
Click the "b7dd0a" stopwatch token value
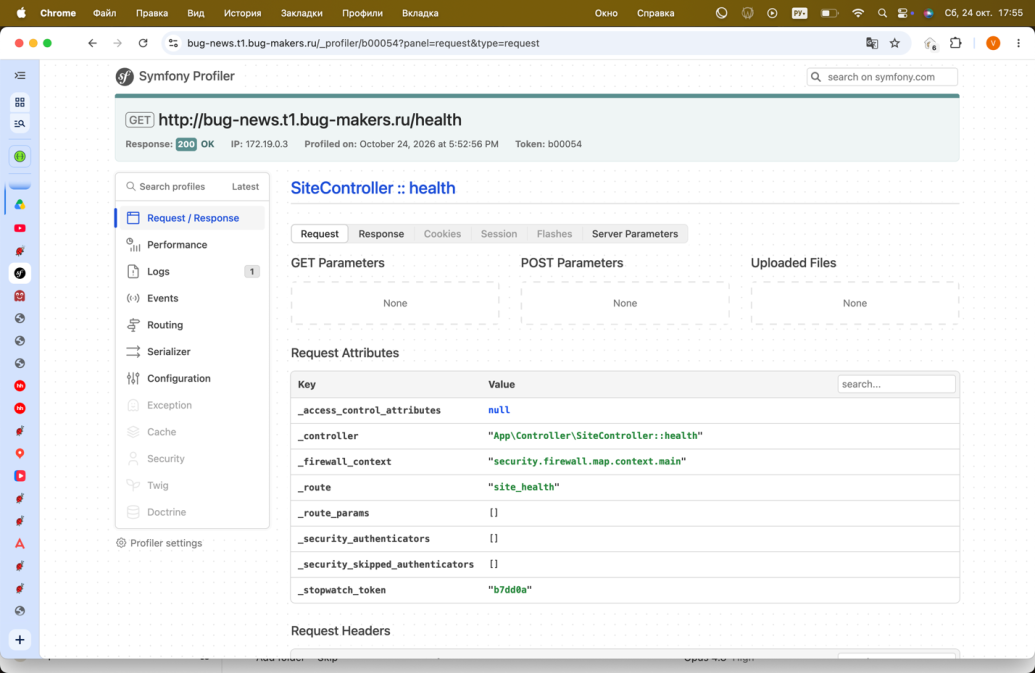tap(510, 590)
